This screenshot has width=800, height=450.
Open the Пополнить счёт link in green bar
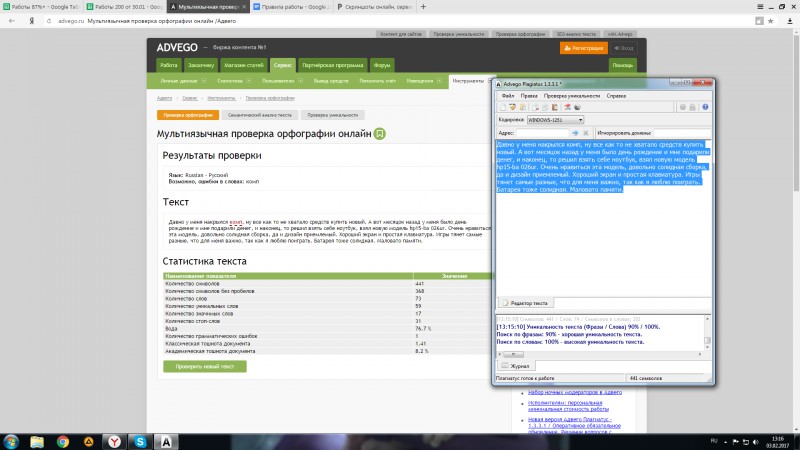tap(378, 81)
